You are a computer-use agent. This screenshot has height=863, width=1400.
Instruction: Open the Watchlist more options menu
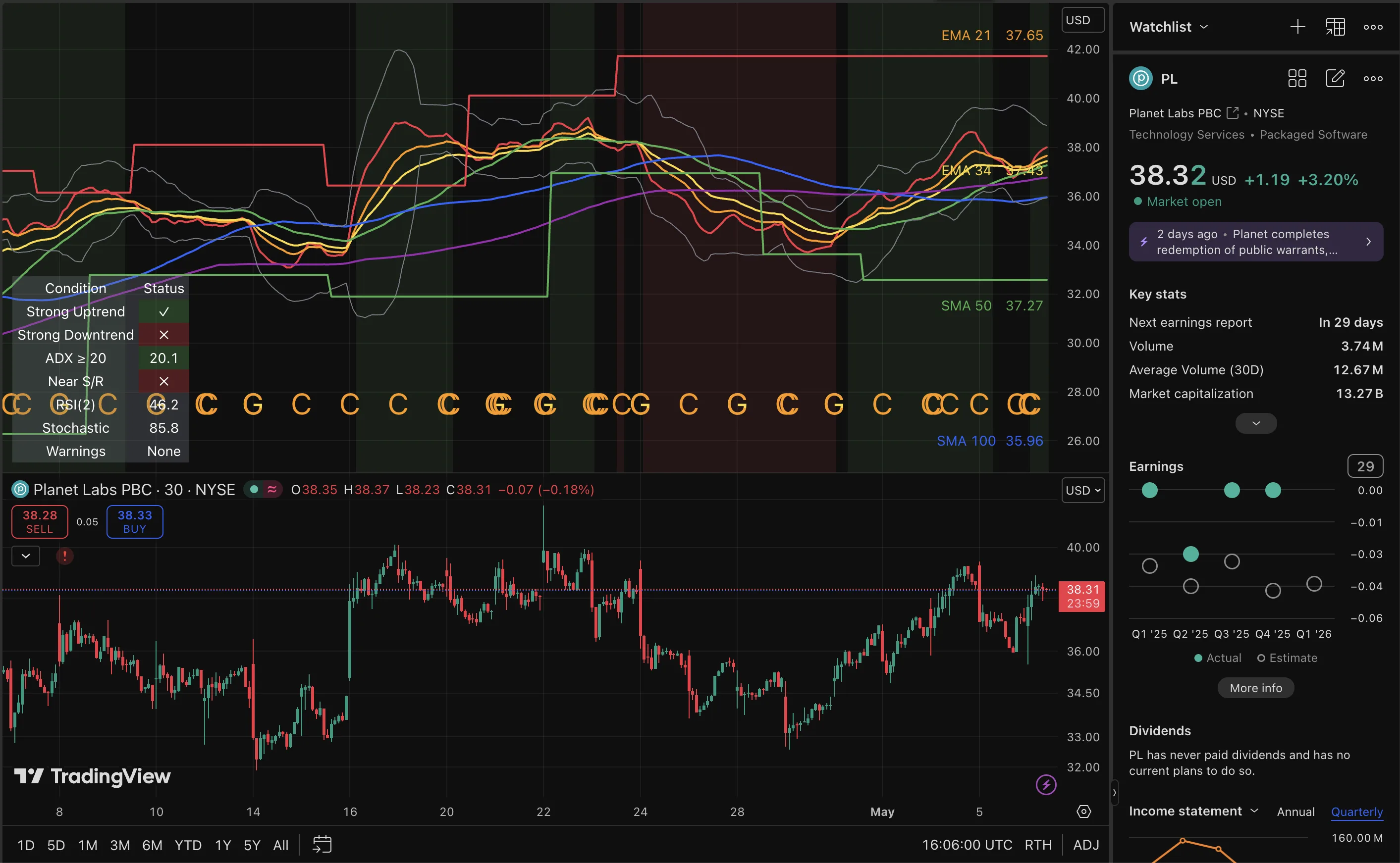[x=1373, y=27]
